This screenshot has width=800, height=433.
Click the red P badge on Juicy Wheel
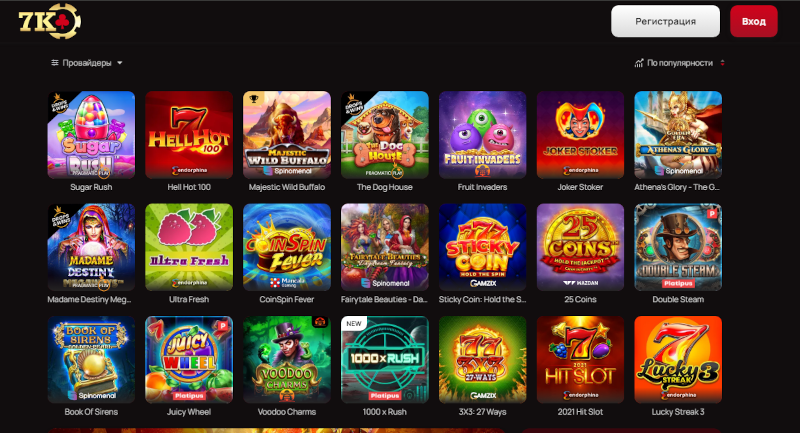tap(223, 326)
